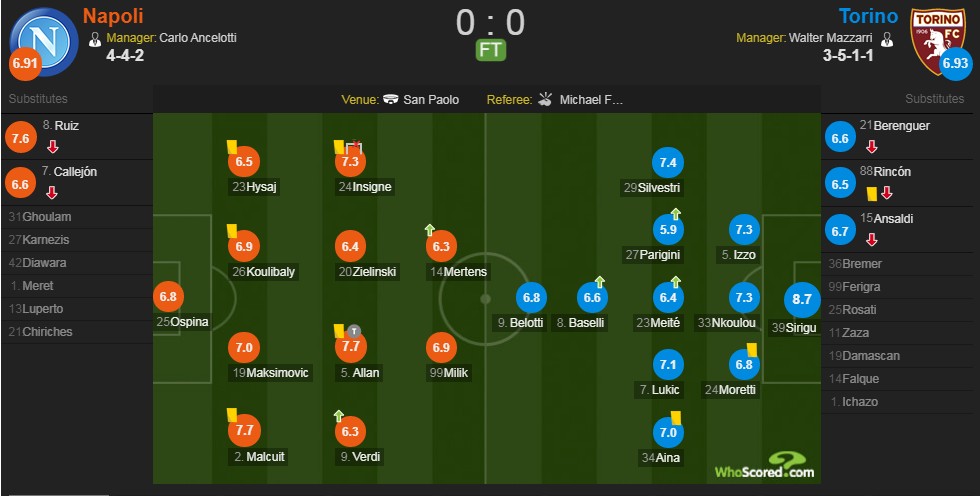Select substitute Ruiz in Napoli list
Screen dimensions: 980x496
77,137
